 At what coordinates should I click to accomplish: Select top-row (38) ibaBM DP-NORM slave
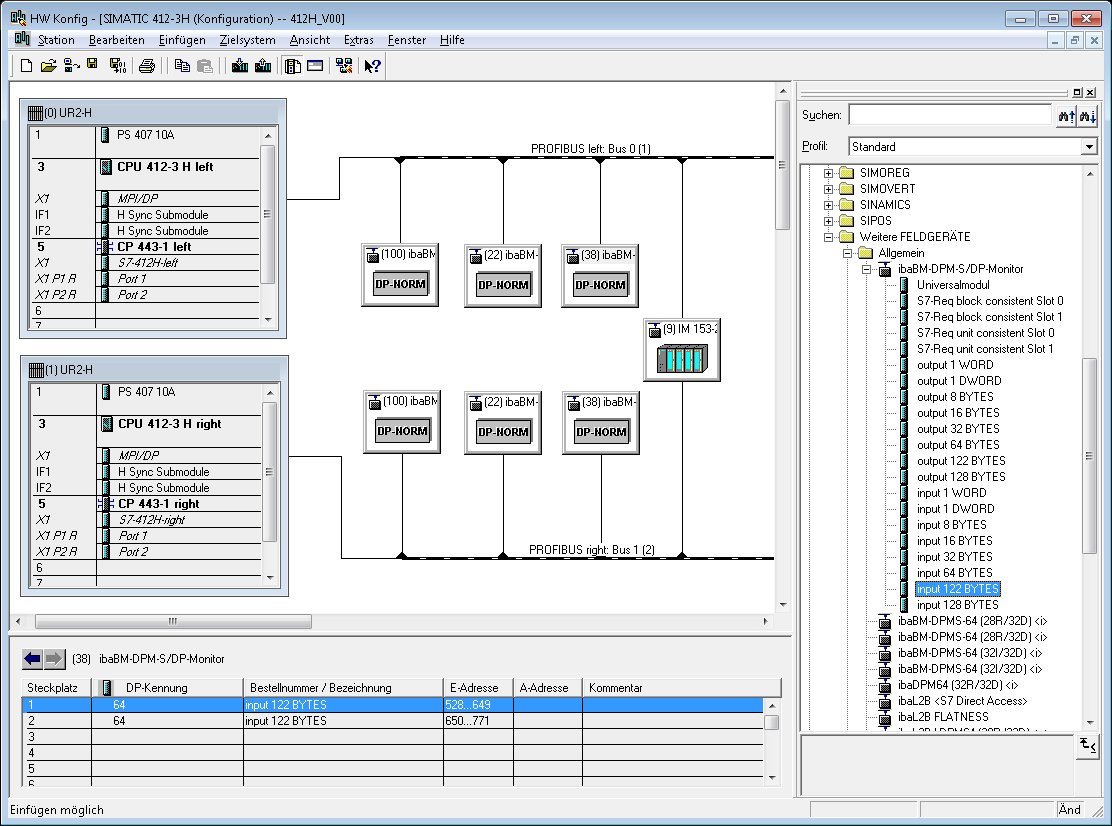pyautogui.click(x=600, y=276)
